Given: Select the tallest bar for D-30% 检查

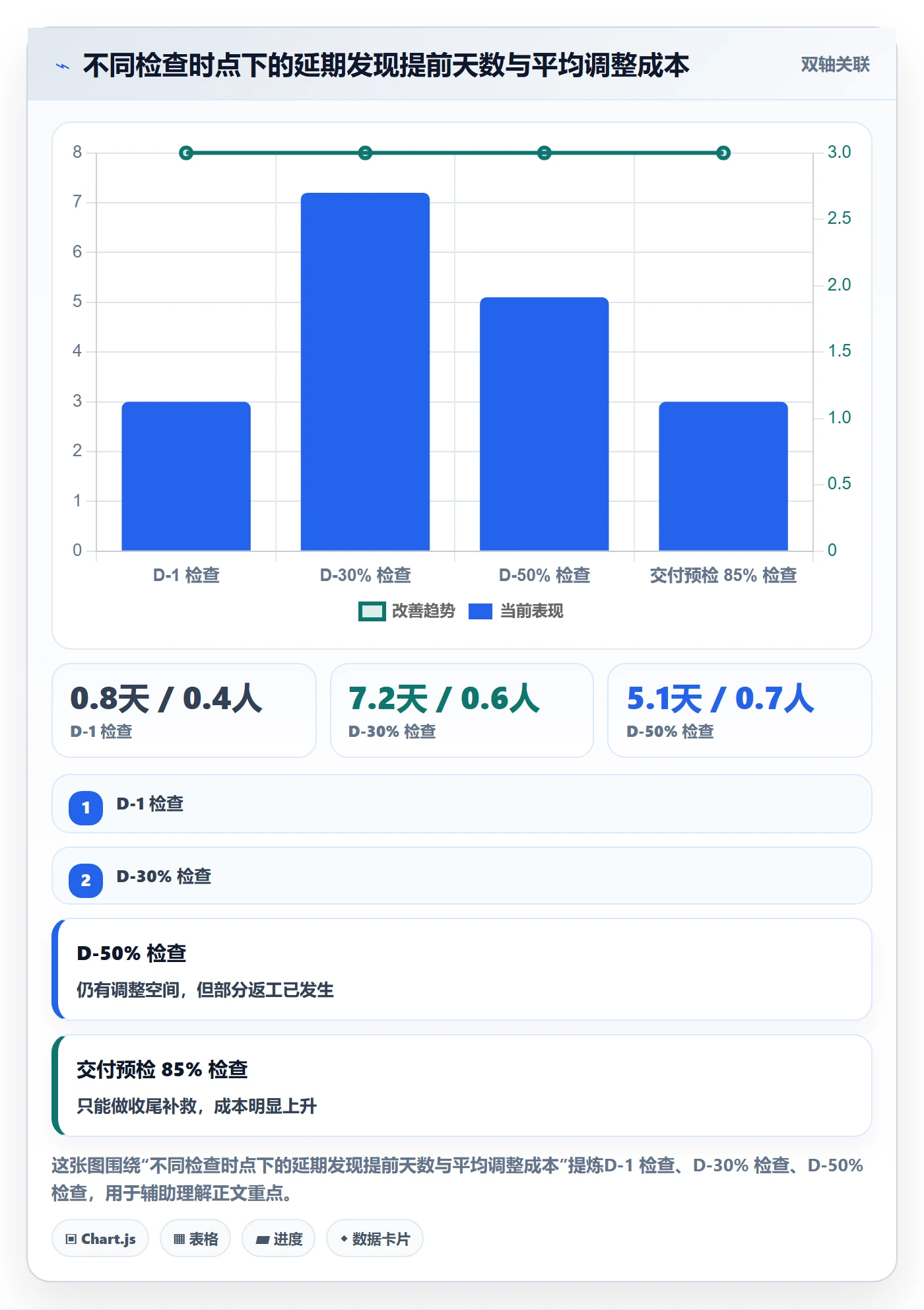Looking at the screenshot, I should [365, 372].
